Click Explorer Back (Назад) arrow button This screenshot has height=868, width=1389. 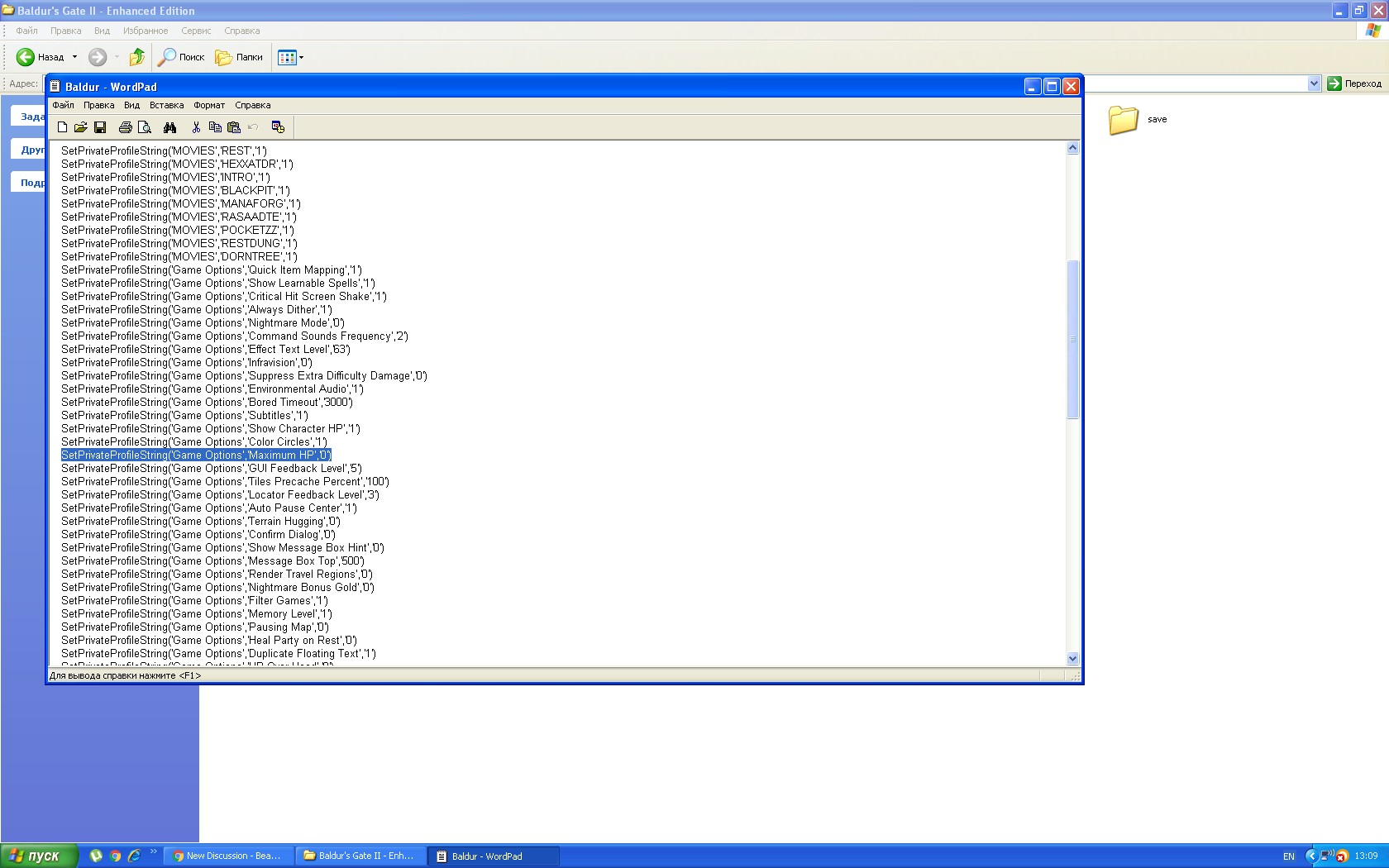pos(40,57)
